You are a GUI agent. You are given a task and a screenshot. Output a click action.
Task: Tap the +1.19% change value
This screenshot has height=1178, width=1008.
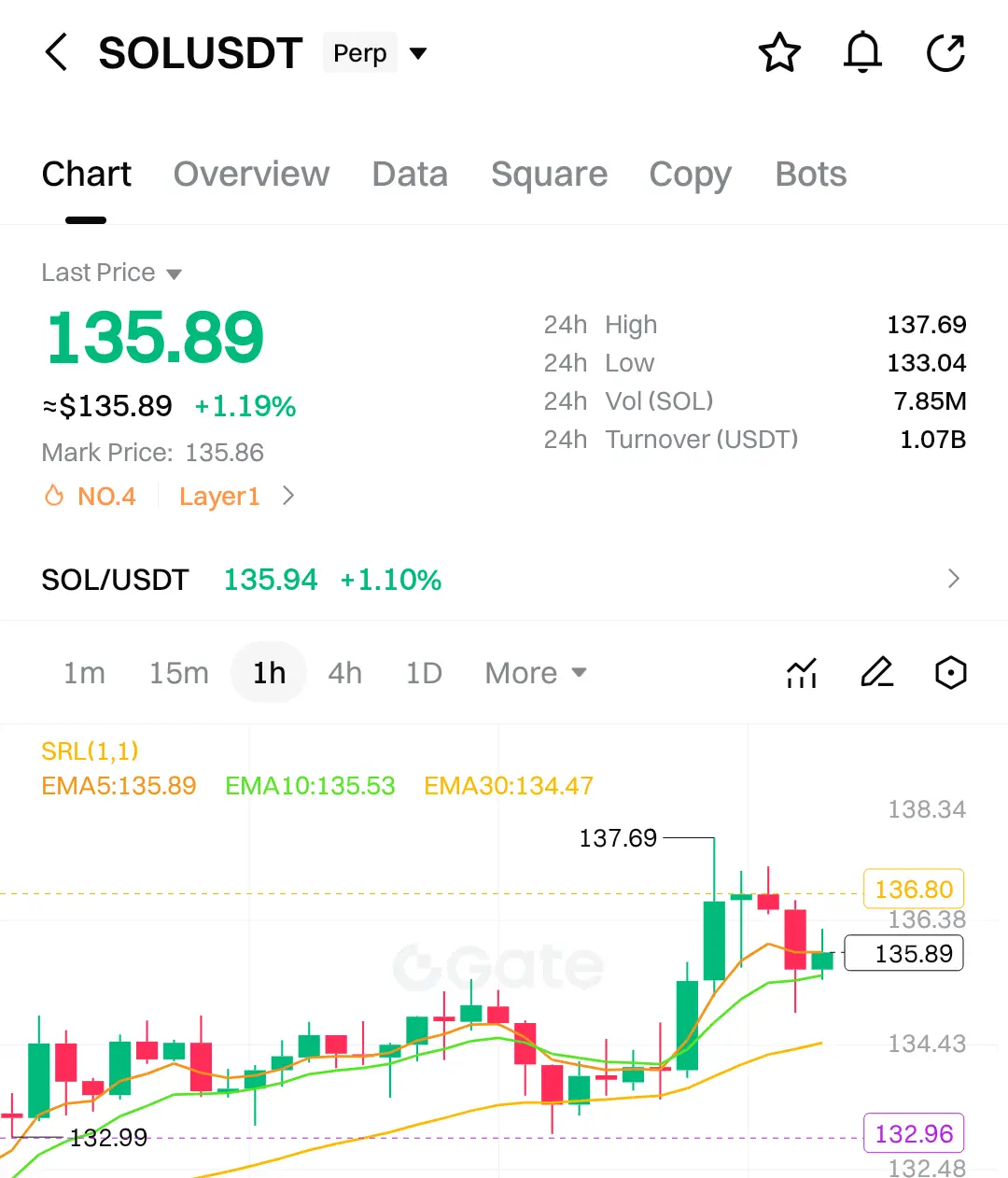tap(245, 406)
